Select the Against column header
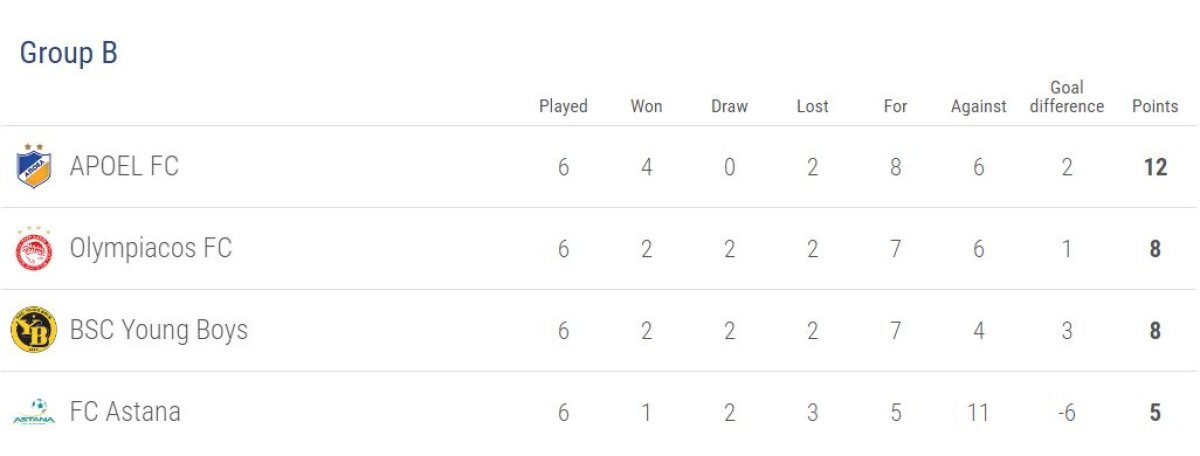Viewport: 1200px width, 456px height. 978,106
